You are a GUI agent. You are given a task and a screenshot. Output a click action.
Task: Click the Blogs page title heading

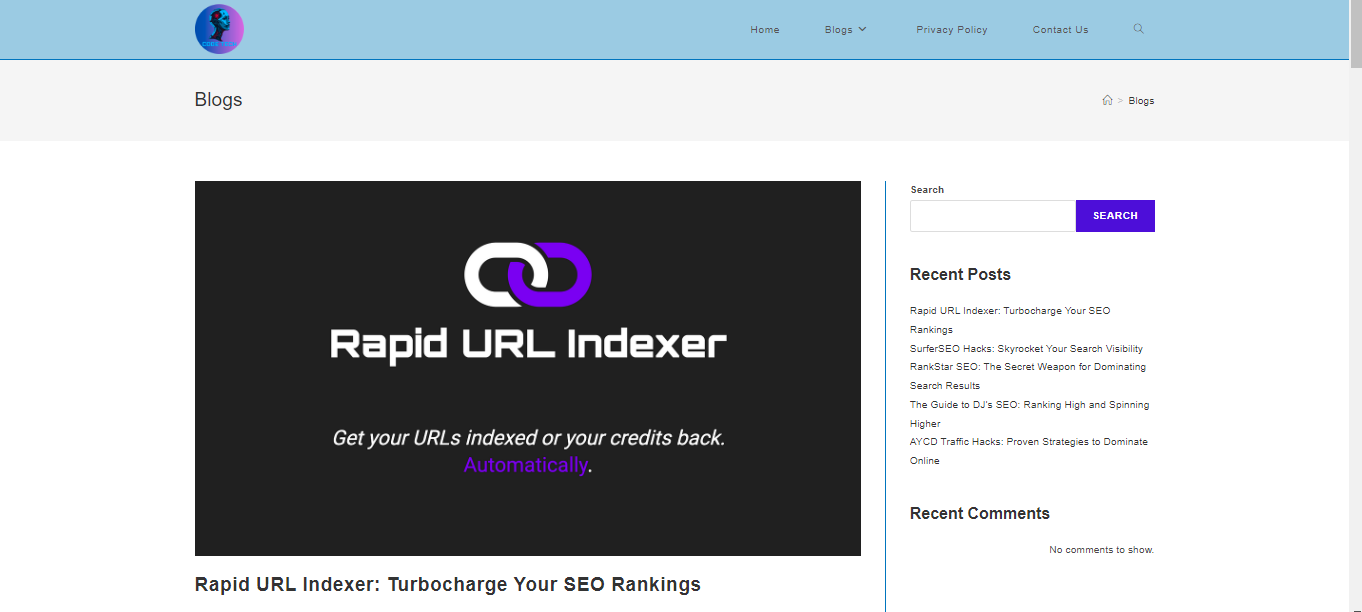(219, 100)
